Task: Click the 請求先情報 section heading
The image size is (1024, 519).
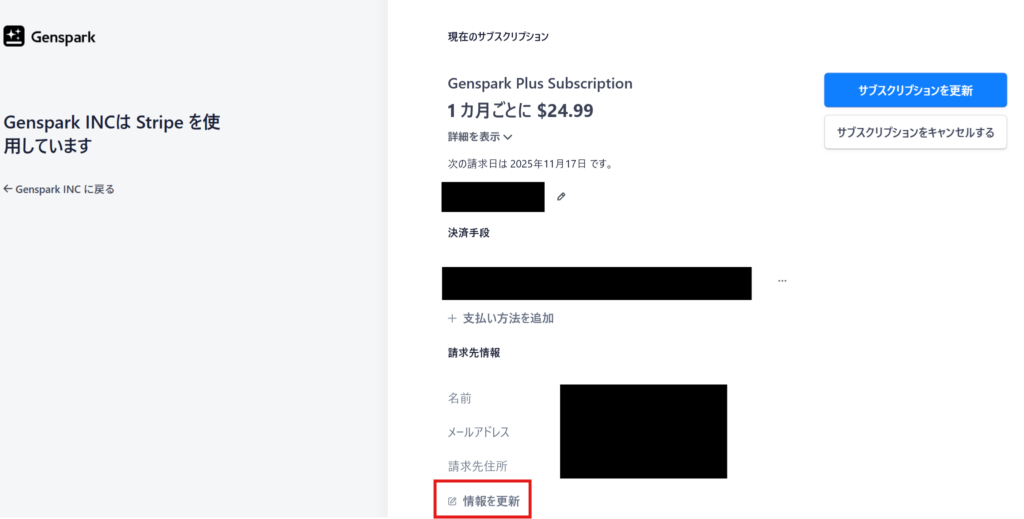Action: click(474, 353)
